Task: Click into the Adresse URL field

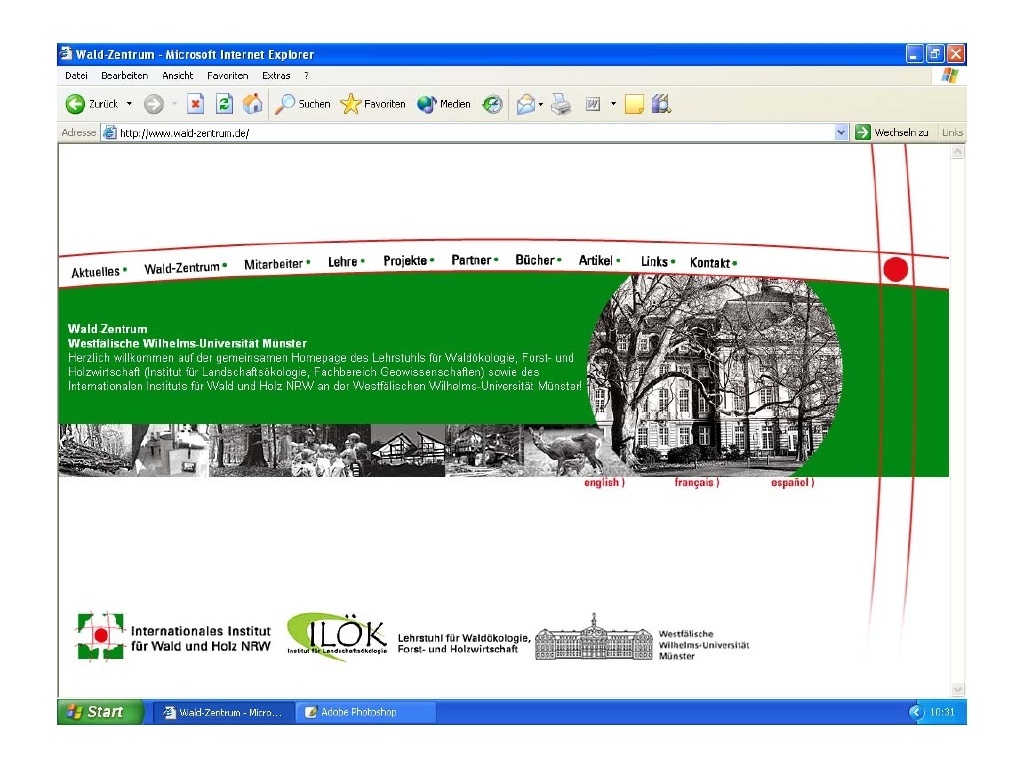Action: 470,133
